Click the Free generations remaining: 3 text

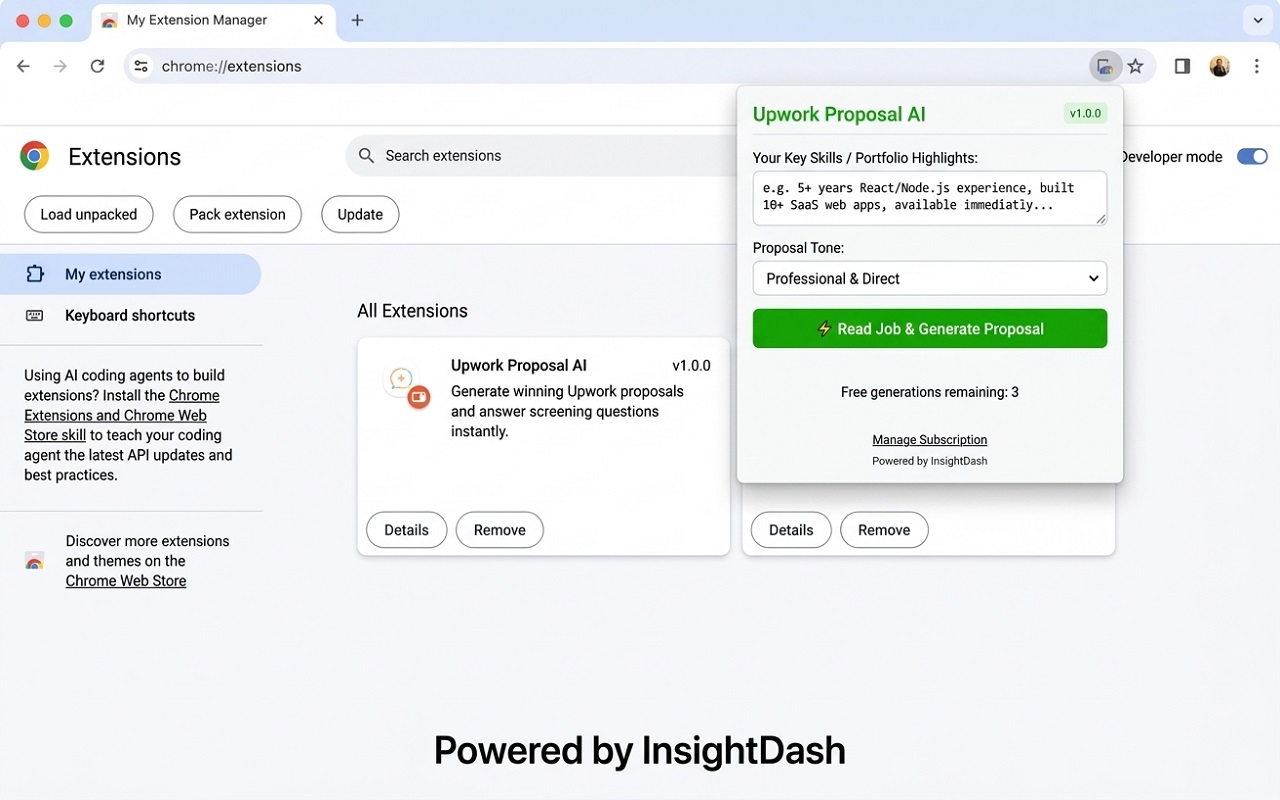[x=930, y=392]
